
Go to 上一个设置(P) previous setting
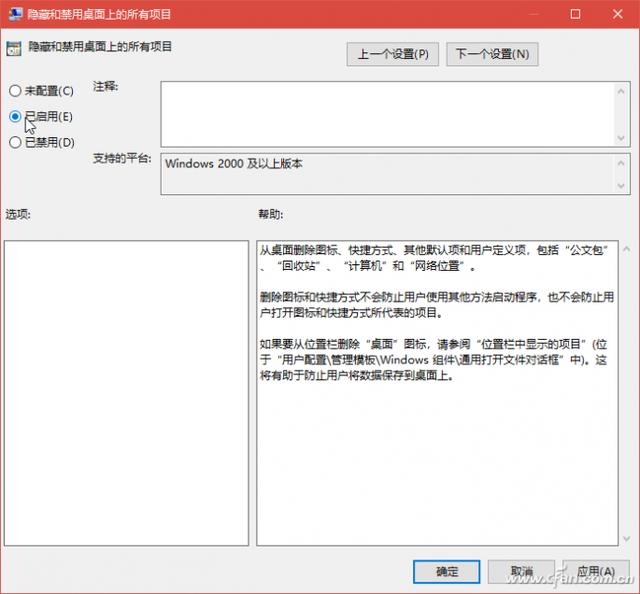pyautogui.click(x=393, y=54)
